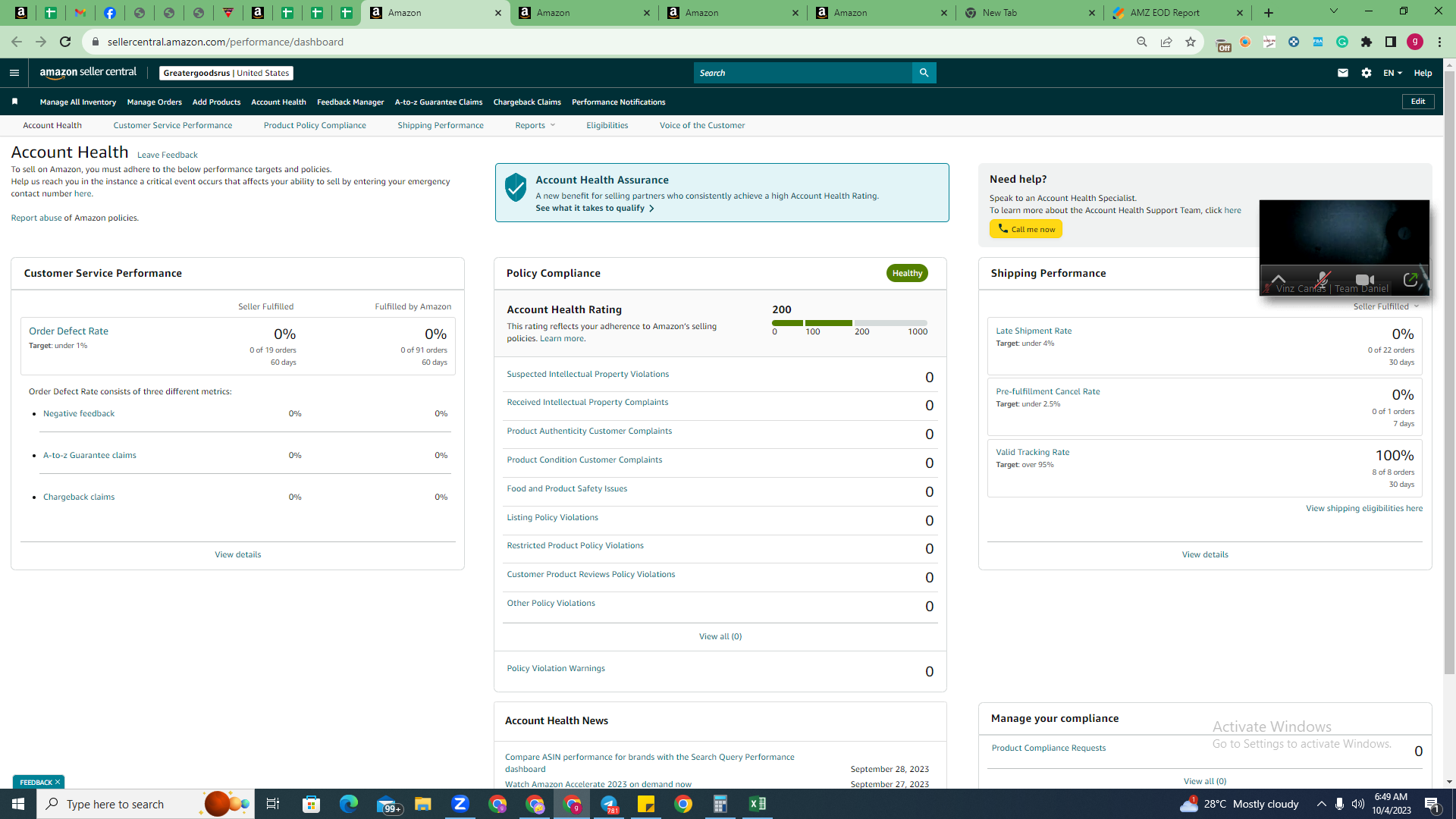Screen dimensions: 1456x819
Task: Unmute microphone in the Zoom mini window
Action: tap(1323, 280)
